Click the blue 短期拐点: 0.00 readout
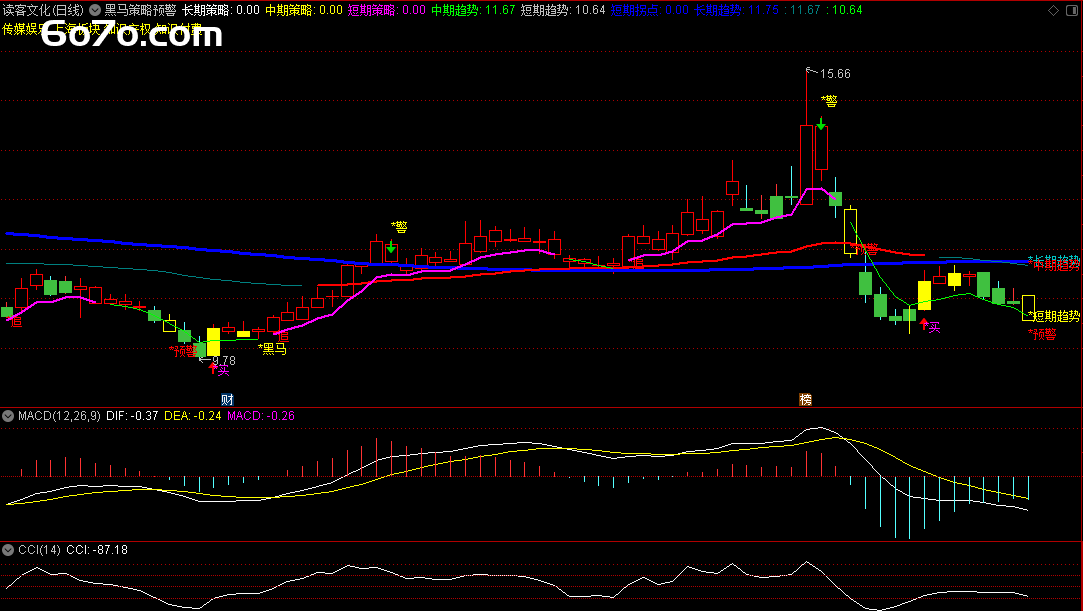The width and height of the screenshot is (1083, 611). [x=650, y=10]
